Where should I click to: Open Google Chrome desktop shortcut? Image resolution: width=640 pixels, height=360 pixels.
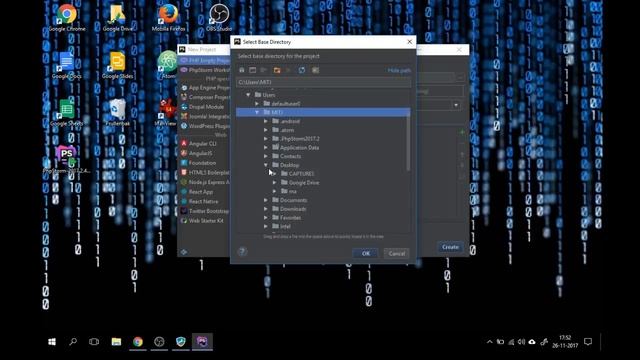[x=67, y=18]
